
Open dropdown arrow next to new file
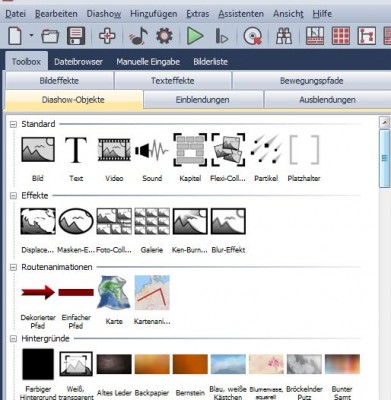(x=31, y=35)
